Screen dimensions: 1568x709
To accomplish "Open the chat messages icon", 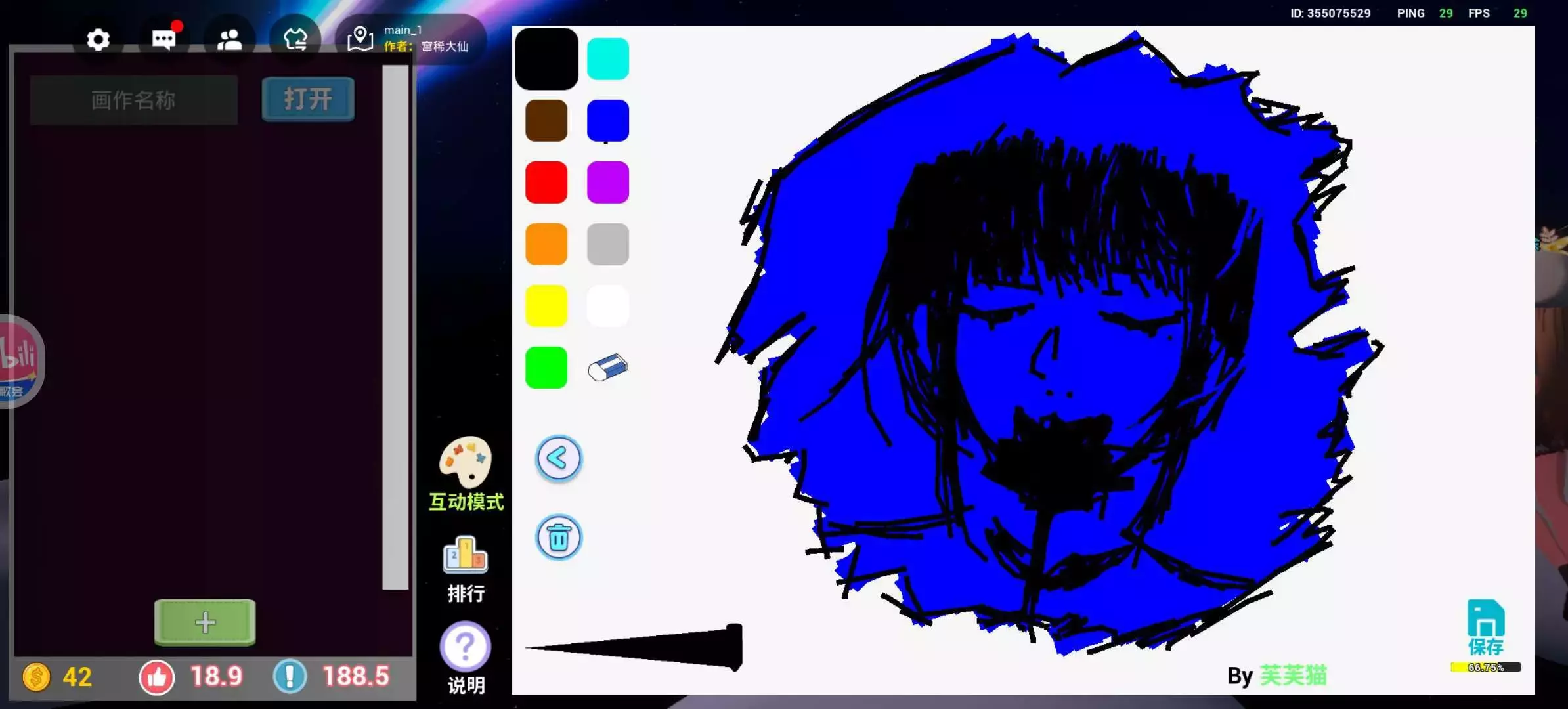I will [163, 40].
